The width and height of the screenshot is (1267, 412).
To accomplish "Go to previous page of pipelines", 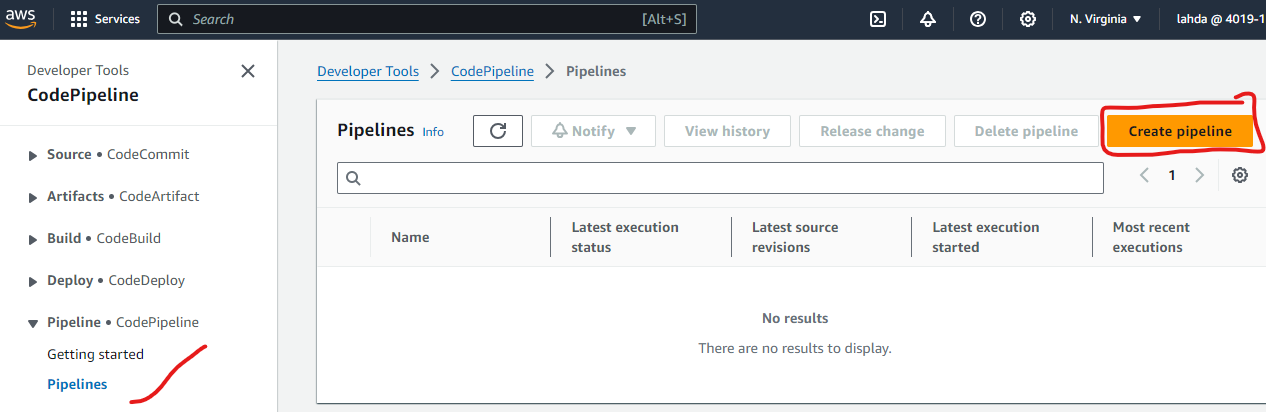I will tap(1145, 176).
